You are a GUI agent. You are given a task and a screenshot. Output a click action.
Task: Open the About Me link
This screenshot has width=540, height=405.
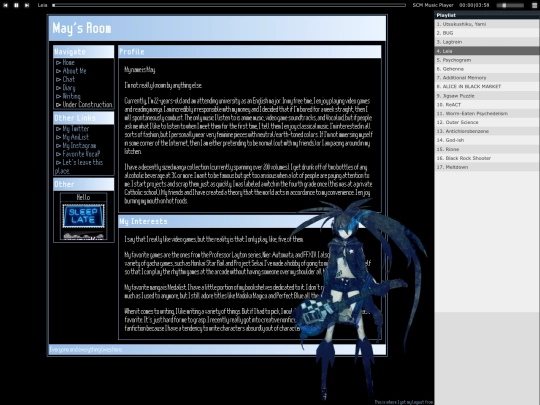point(74,71)
